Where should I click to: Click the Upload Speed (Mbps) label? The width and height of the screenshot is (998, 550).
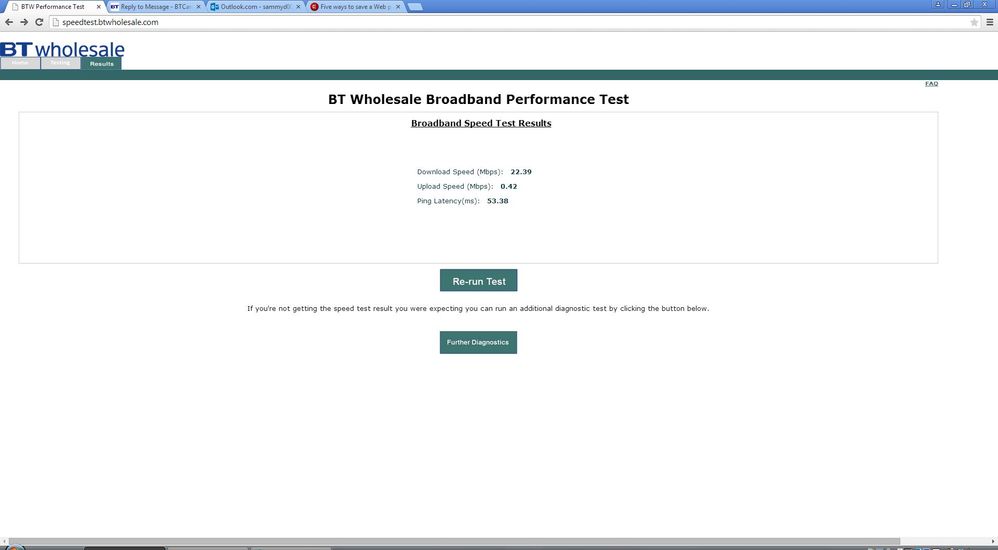pos(455,187)
